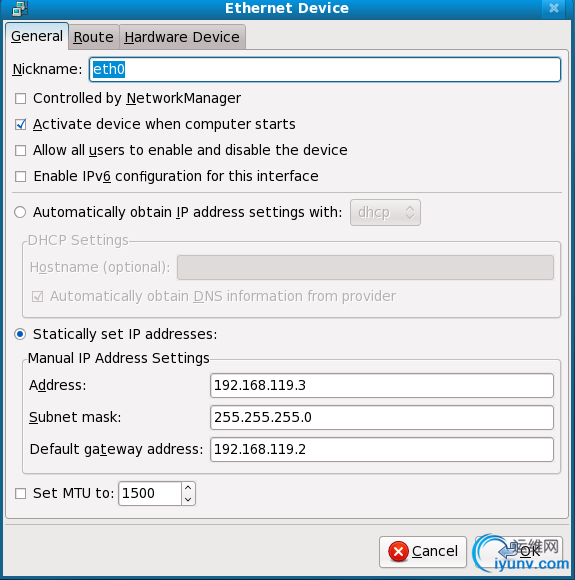The image size is (575, 580).
Task: Click the Subnet mask field
Action: point(382,418)
